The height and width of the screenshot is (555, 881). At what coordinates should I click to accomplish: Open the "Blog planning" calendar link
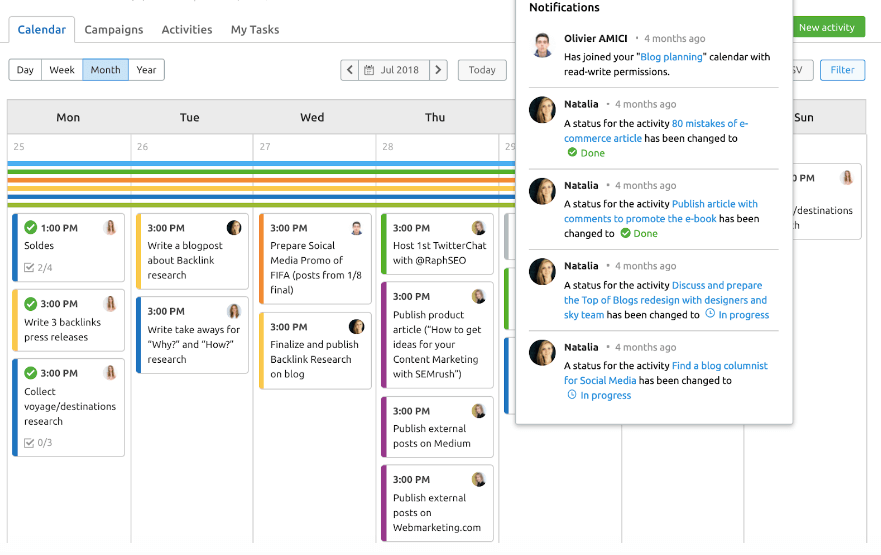coord(671,57)
